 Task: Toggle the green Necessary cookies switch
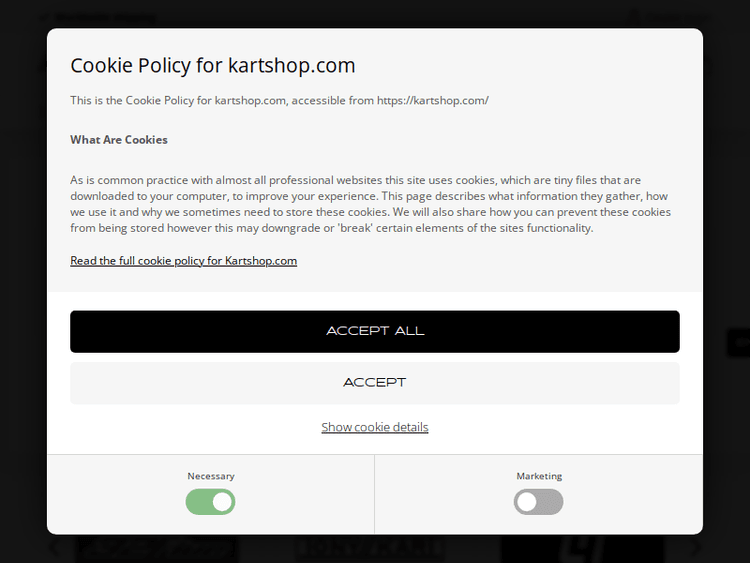coord(210,502)
